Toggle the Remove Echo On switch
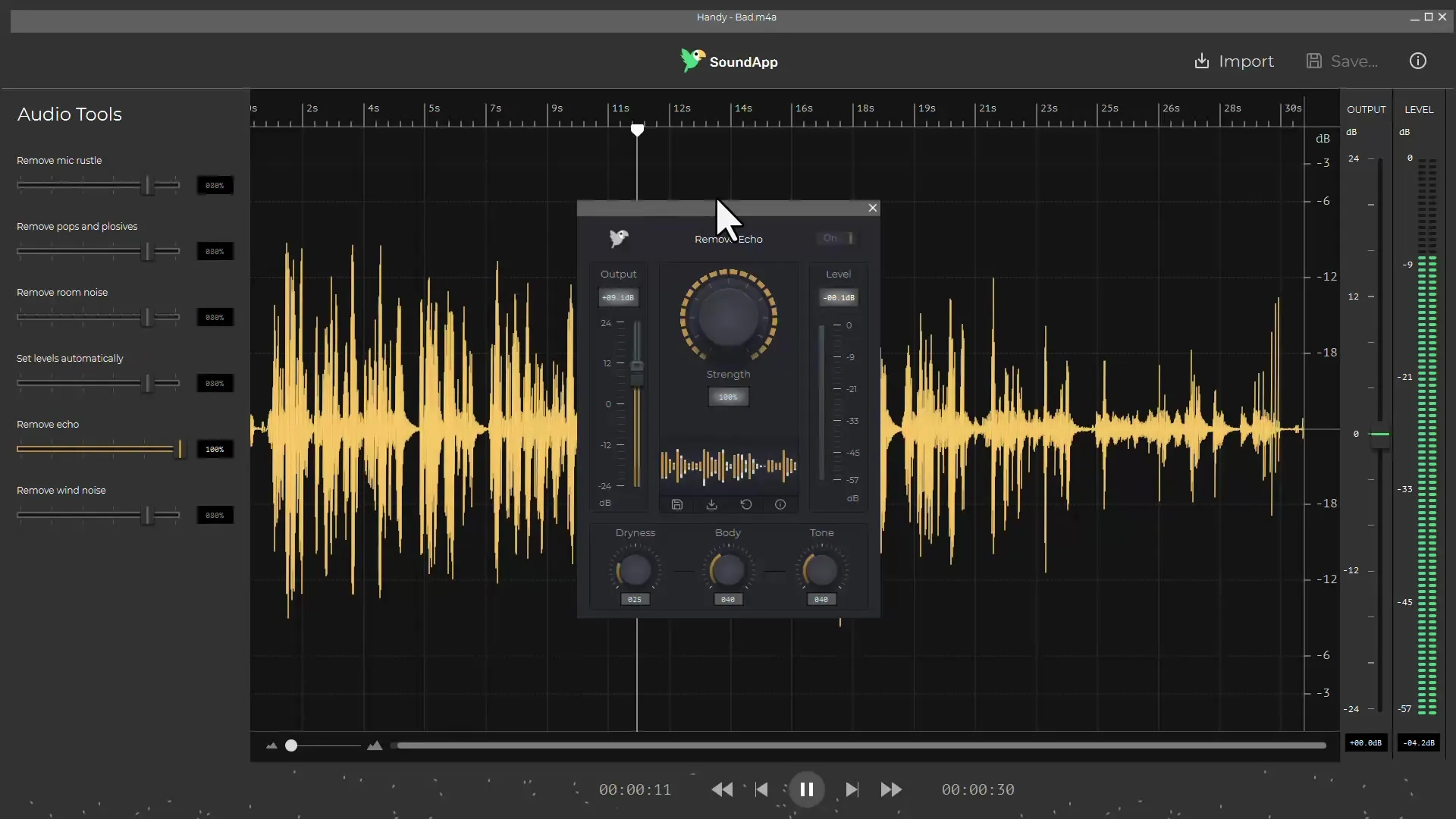 click(x=837, y=238)
